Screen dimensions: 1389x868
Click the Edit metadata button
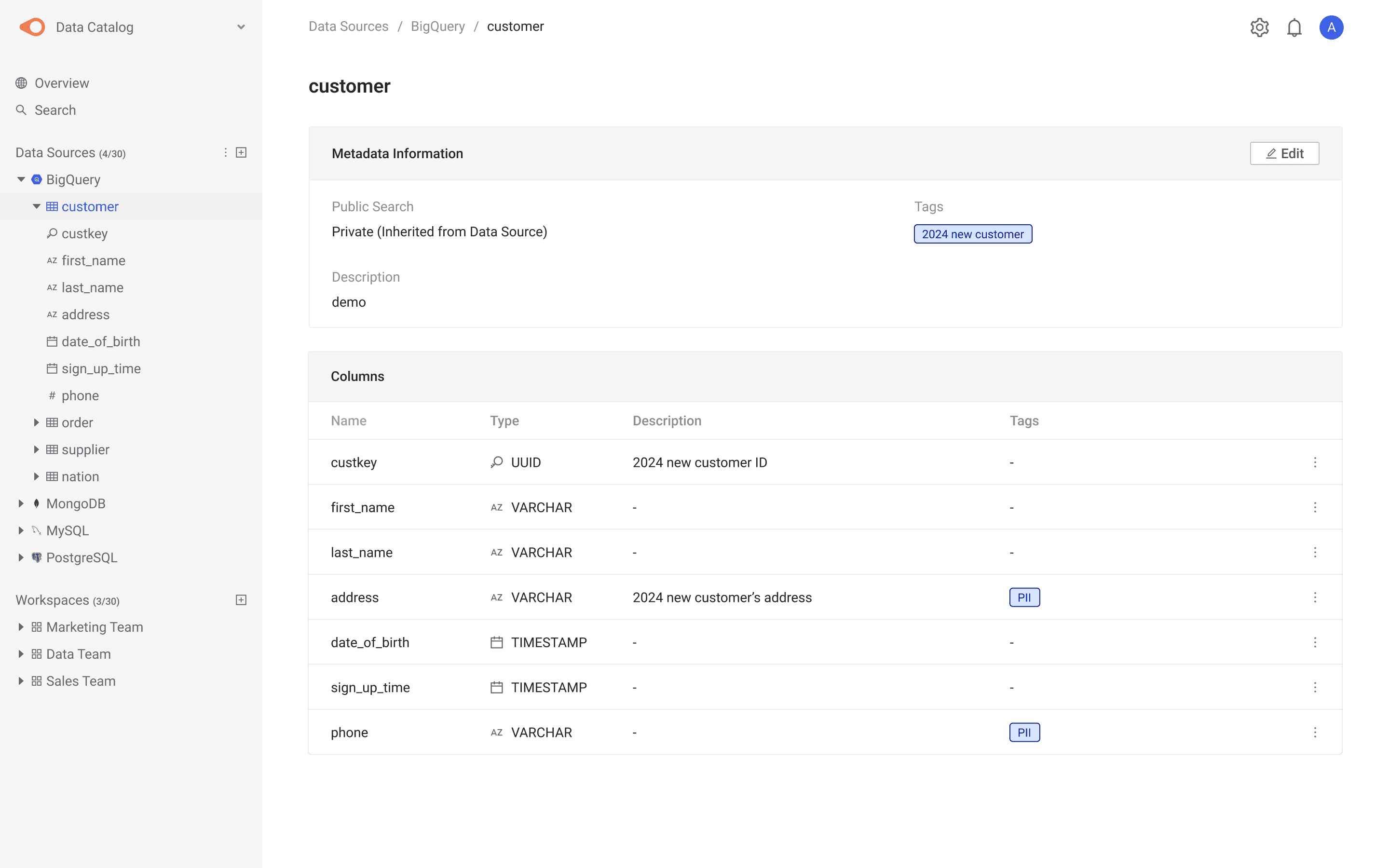[x=1284, y=153]
